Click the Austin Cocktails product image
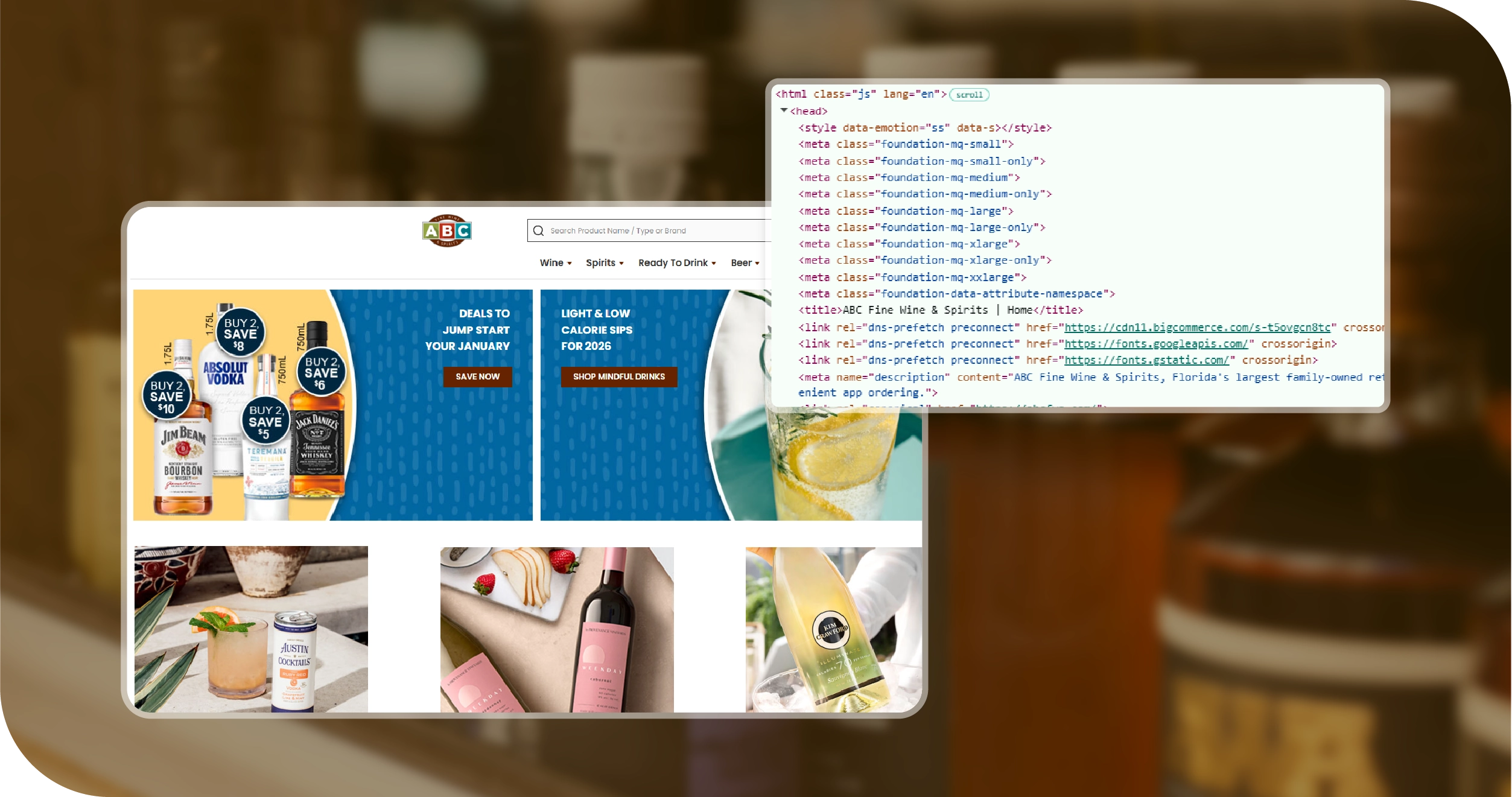Image resolution: width=1512 pixels, height=797 pixels. [251, 629]
